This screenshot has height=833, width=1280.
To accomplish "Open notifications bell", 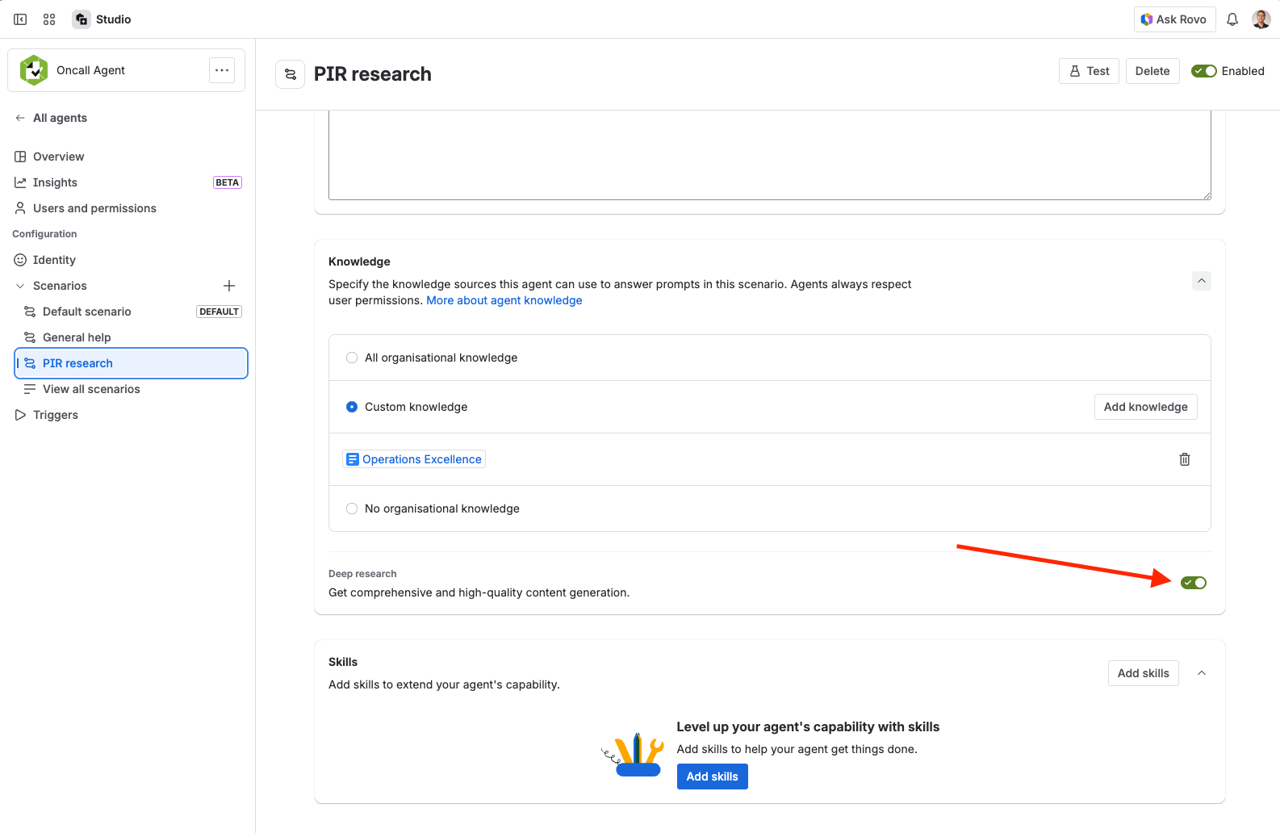I will pos(1231,18).
